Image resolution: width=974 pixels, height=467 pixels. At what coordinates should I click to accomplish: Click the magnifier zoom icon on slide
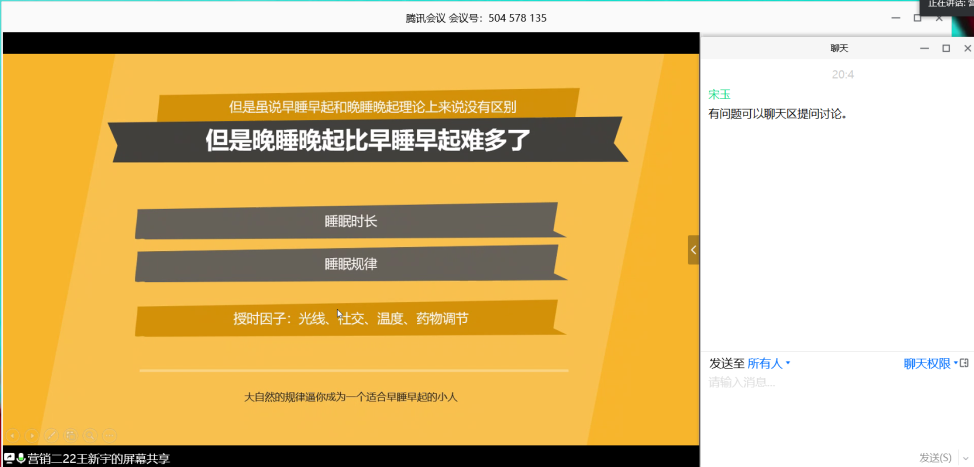(x=89, y=435)
